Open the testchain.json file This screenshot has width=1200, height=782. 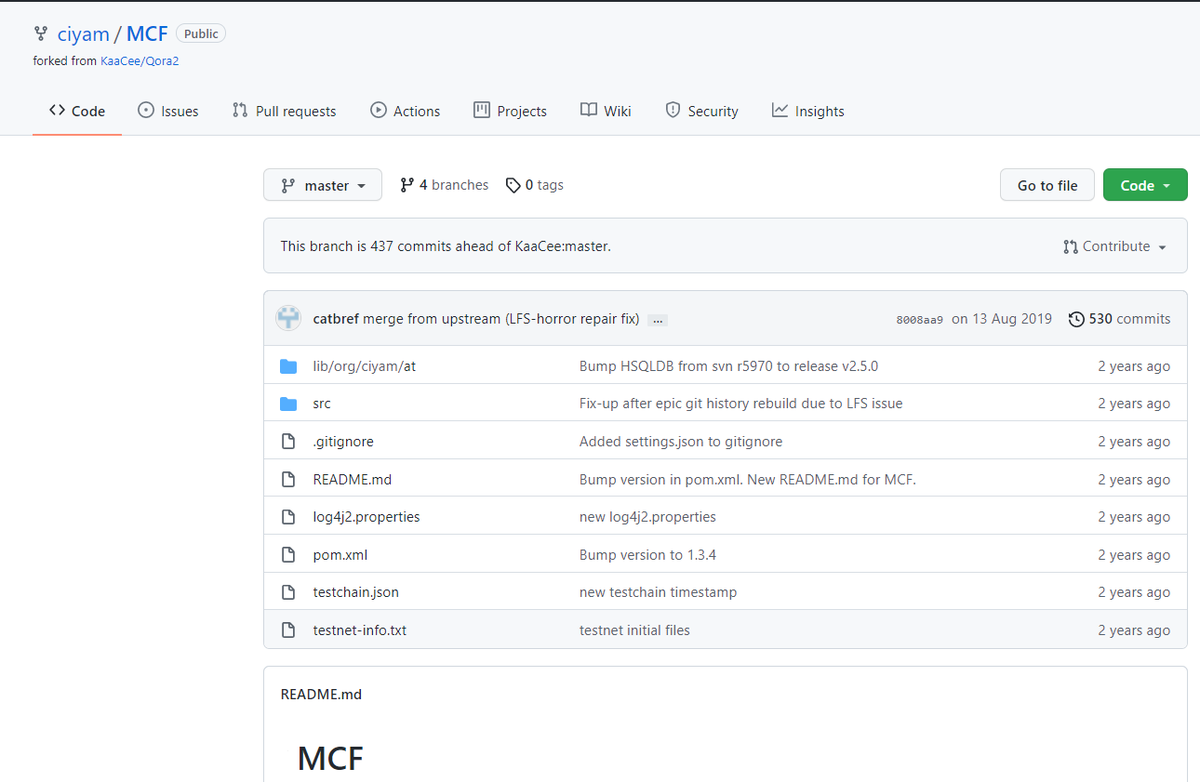[356, 592]
